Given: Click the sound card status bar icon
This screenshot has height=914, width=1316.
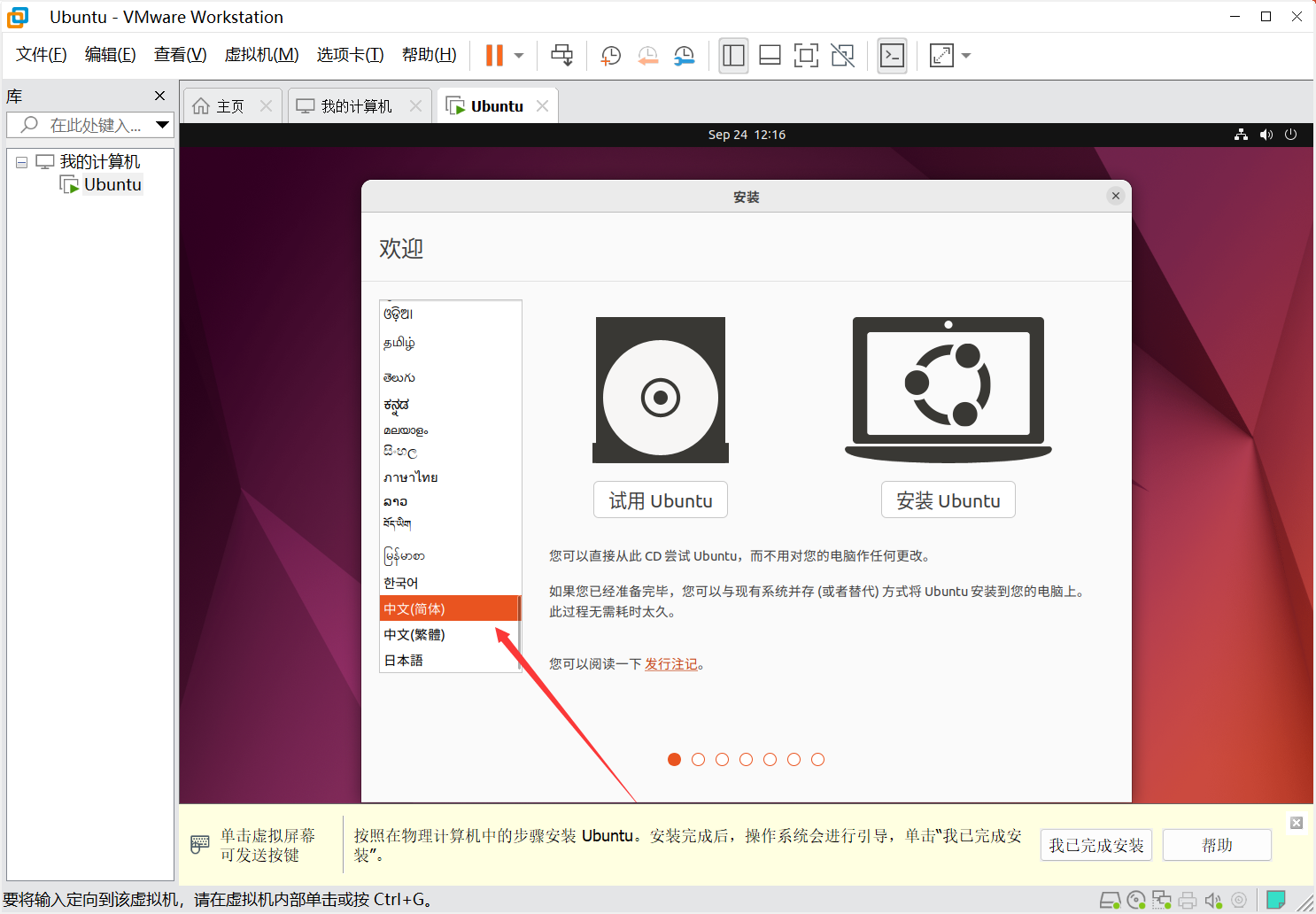Looking at the screenshot, I should pyautogui.click(x=1213, y=901).
